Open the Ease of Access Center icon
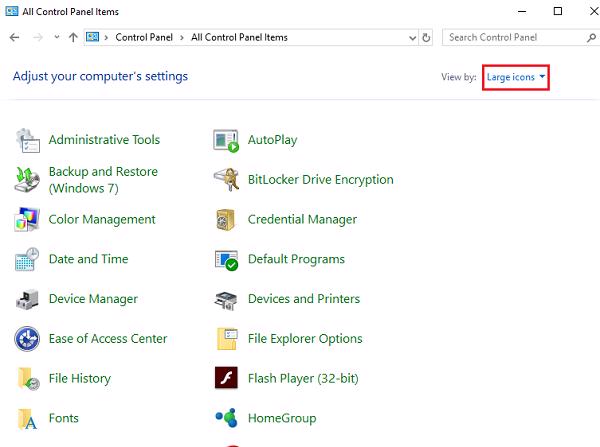Viewport: 600px width, 447px height. coord(27,339)
